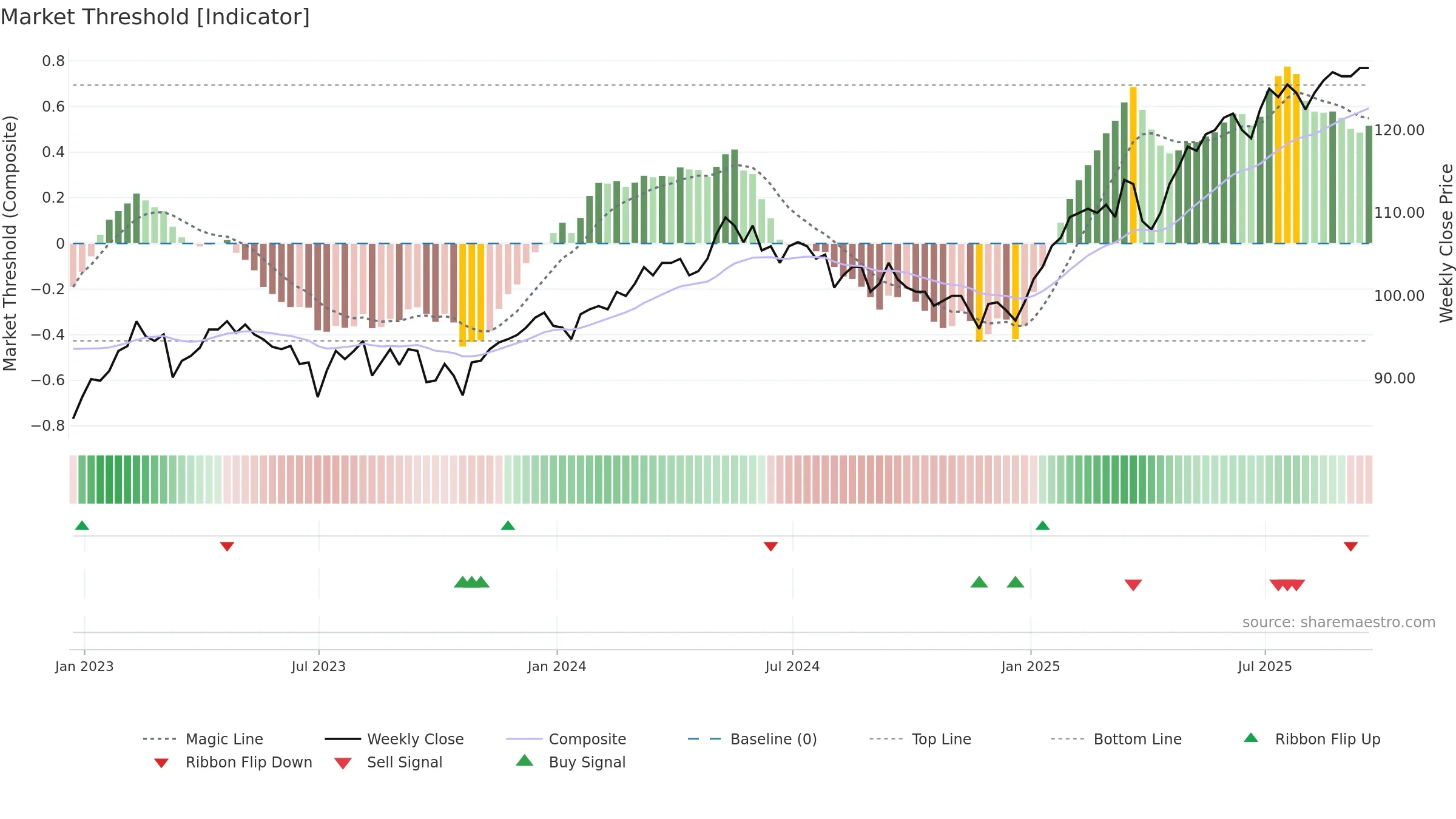Toggle the Composite legend entry
This screenshot has width=1456, height=819.
566,739
